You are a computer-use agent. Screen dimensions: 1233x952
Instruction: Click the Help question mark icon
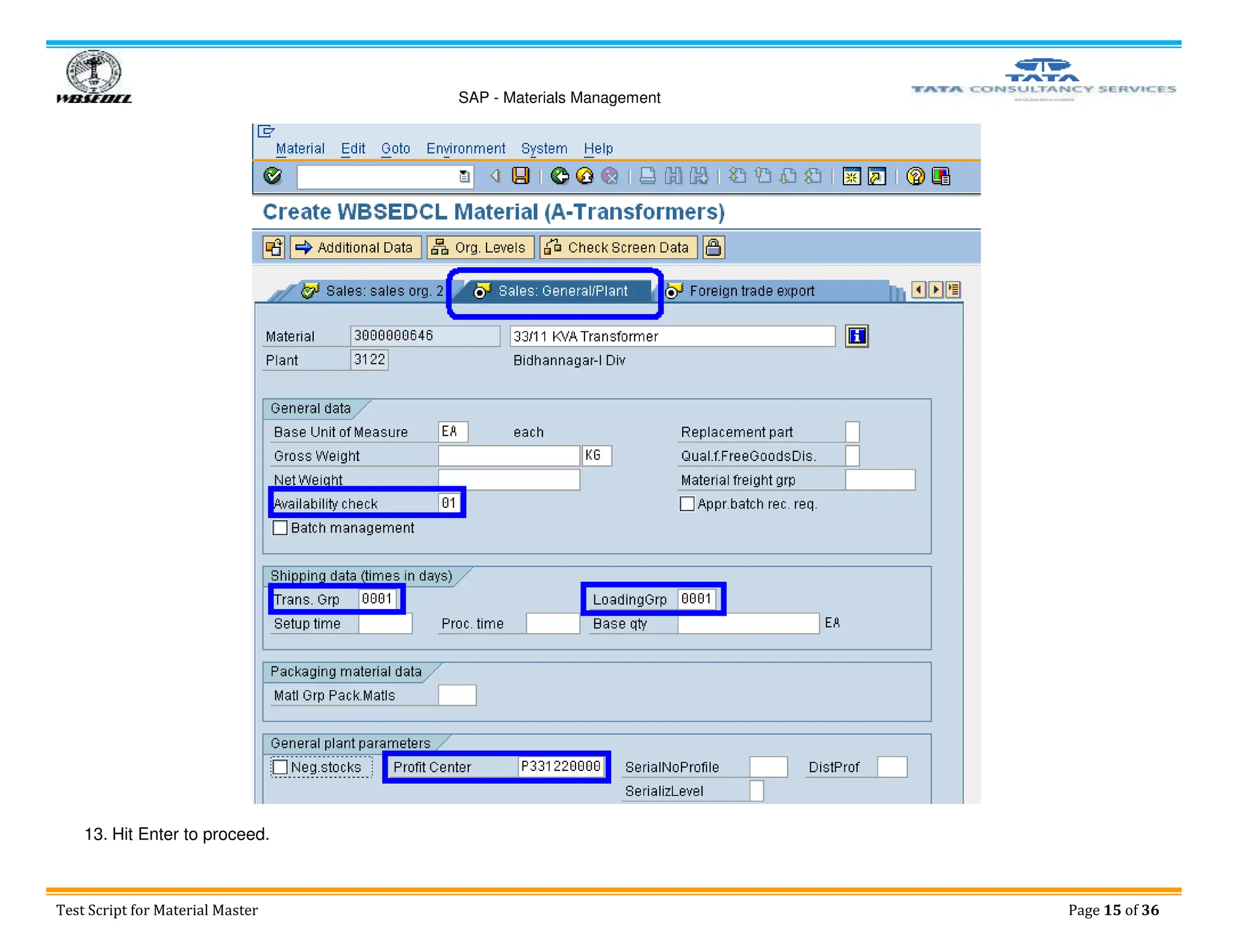pos(915,176)
